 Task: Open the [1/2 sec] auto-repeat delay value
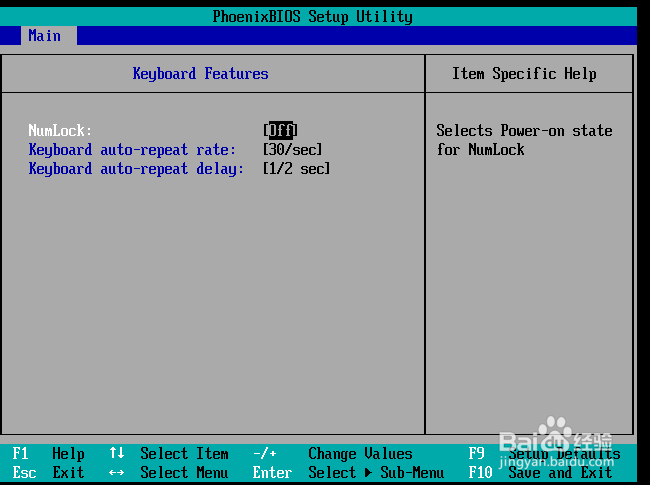tap(296, 169)
